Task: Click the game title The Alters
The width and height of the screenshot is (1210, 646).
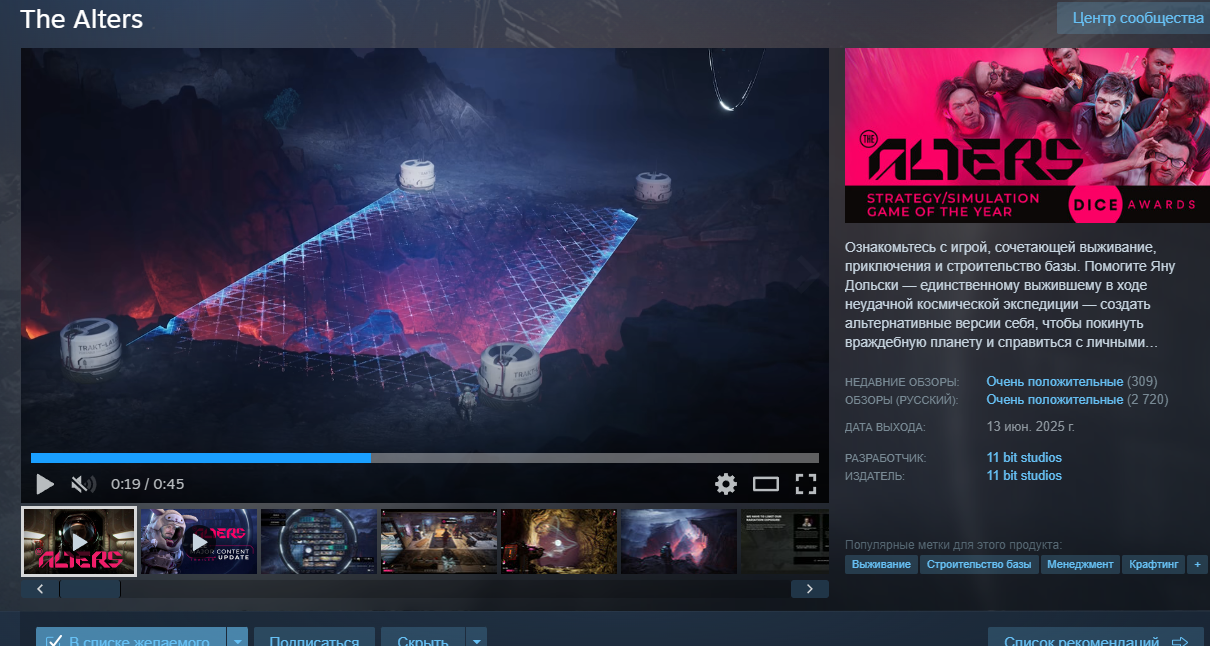Action: (82, 19)
